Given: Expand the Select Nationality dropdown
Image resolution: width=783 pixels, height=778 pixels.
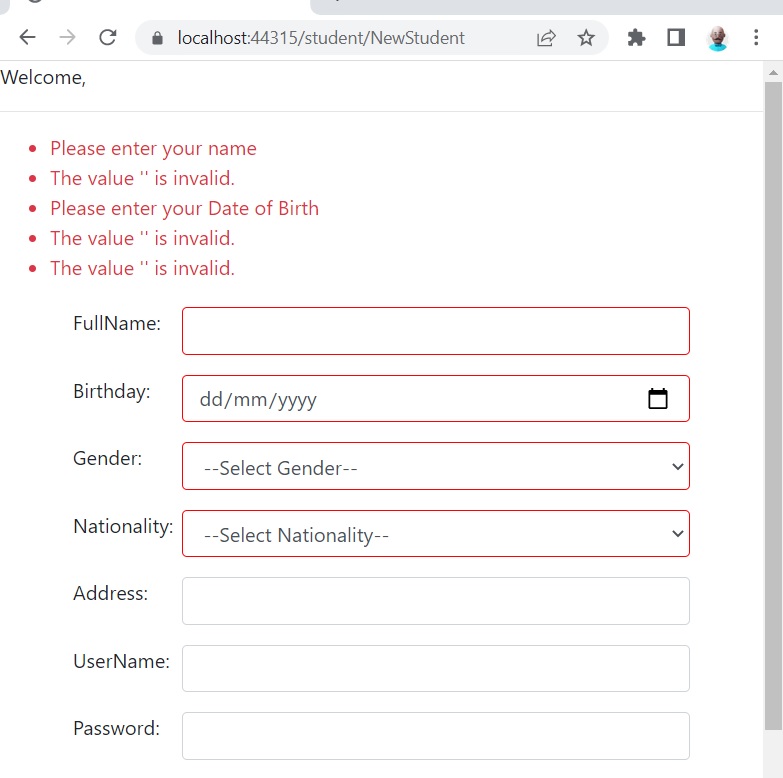Looking at the screenshot, I should [x=435, y=533].
